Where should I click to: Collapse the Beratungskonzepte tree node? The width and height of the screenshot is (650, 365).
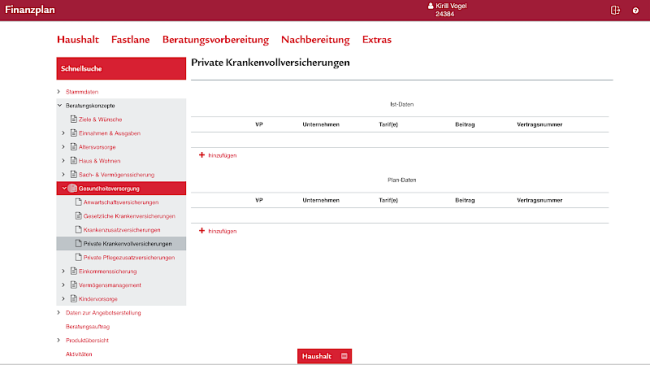tap(60, 105)
